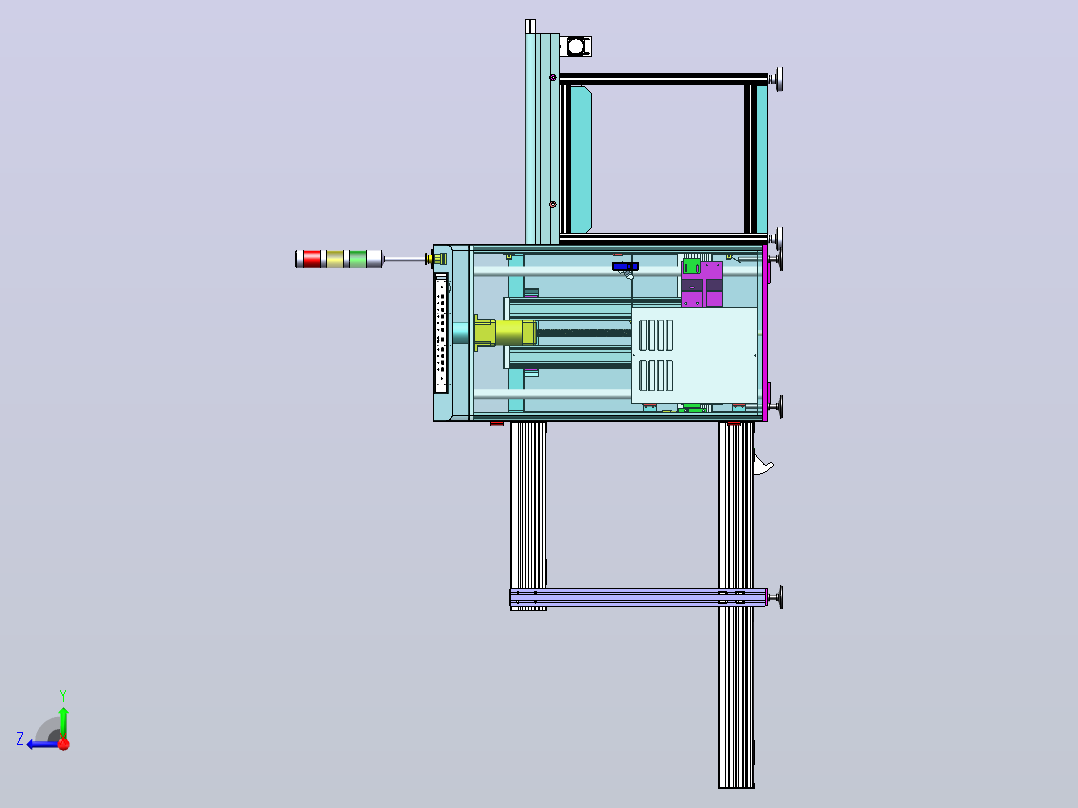Select the magenta side plate on machine's right edge
The height and width of the screenshot is (808, 1078).
[x=765, y=333]
